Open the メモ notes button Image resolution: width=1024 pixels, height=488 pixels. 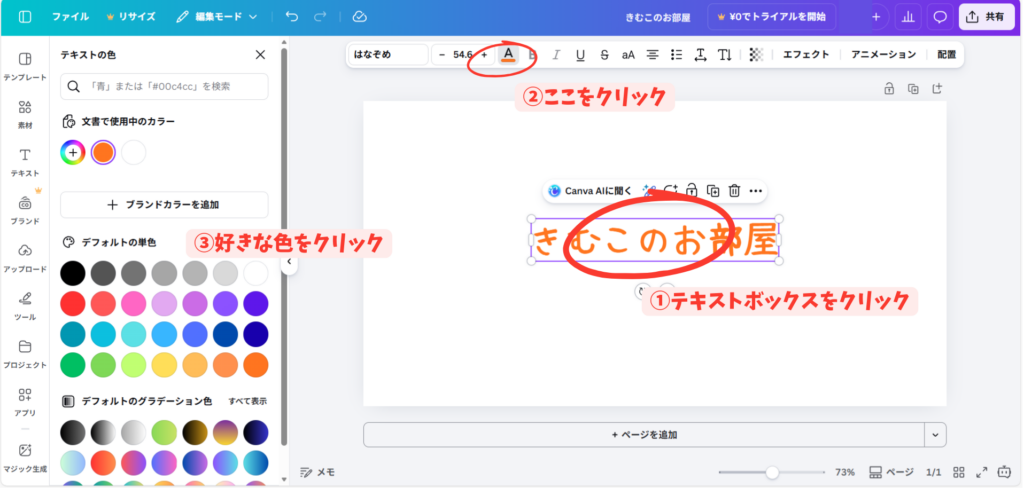(x=317, y=472)
